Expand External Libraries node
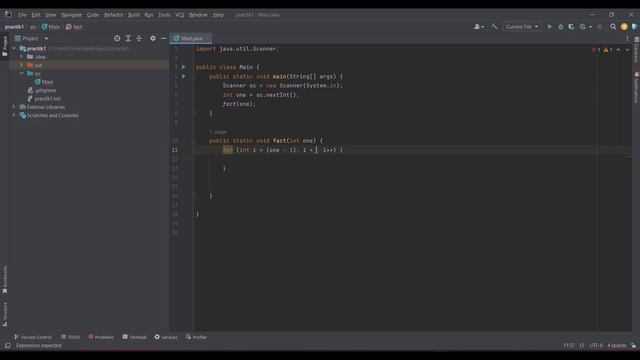The height and width of the screenshot is (360, 640). [x=14, y=107]
